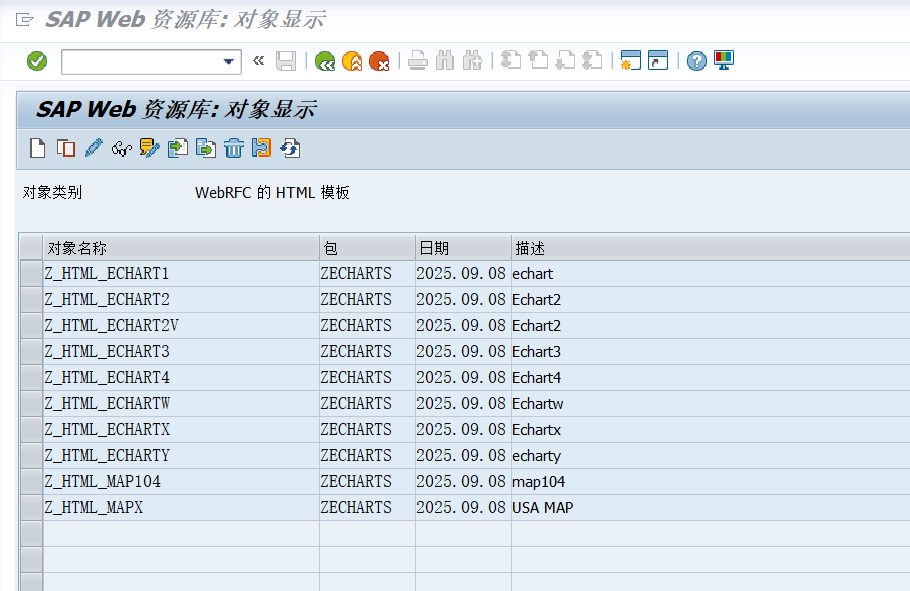Click the 描述 column header
This screenshot has width=910, height=591.
(710, 248)
